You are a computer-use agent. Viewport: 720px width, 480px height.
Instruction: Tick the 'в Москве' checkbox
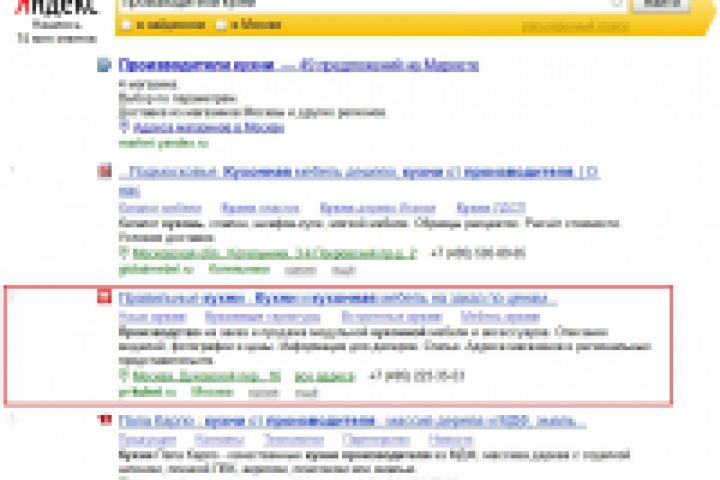click(221, 25)
